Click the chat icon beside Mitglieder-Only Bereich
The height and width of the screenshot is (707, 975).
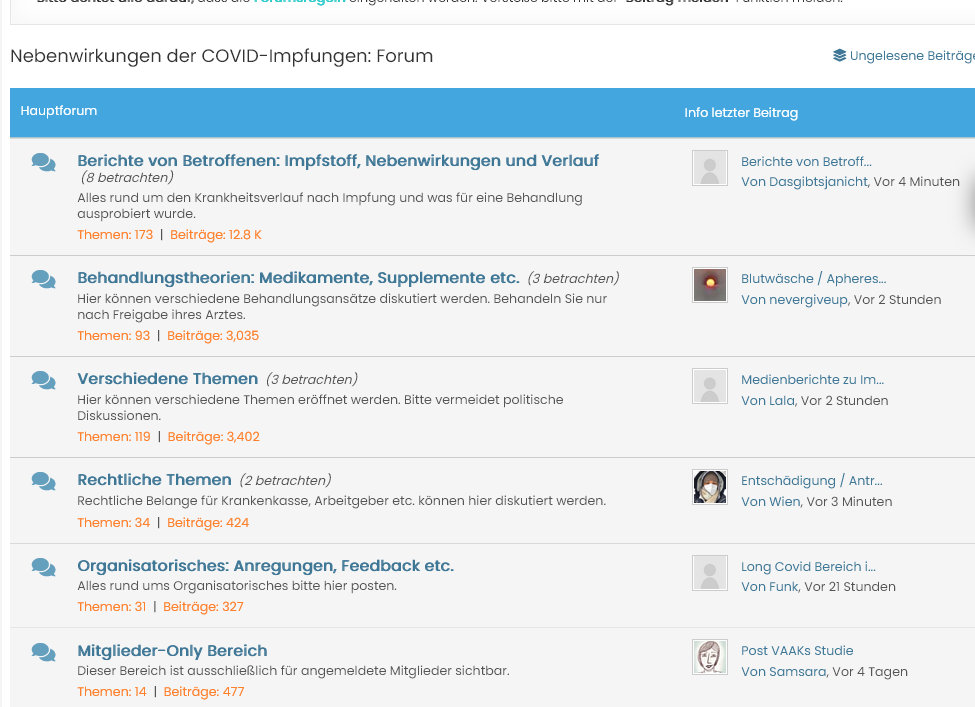[43, 652]
